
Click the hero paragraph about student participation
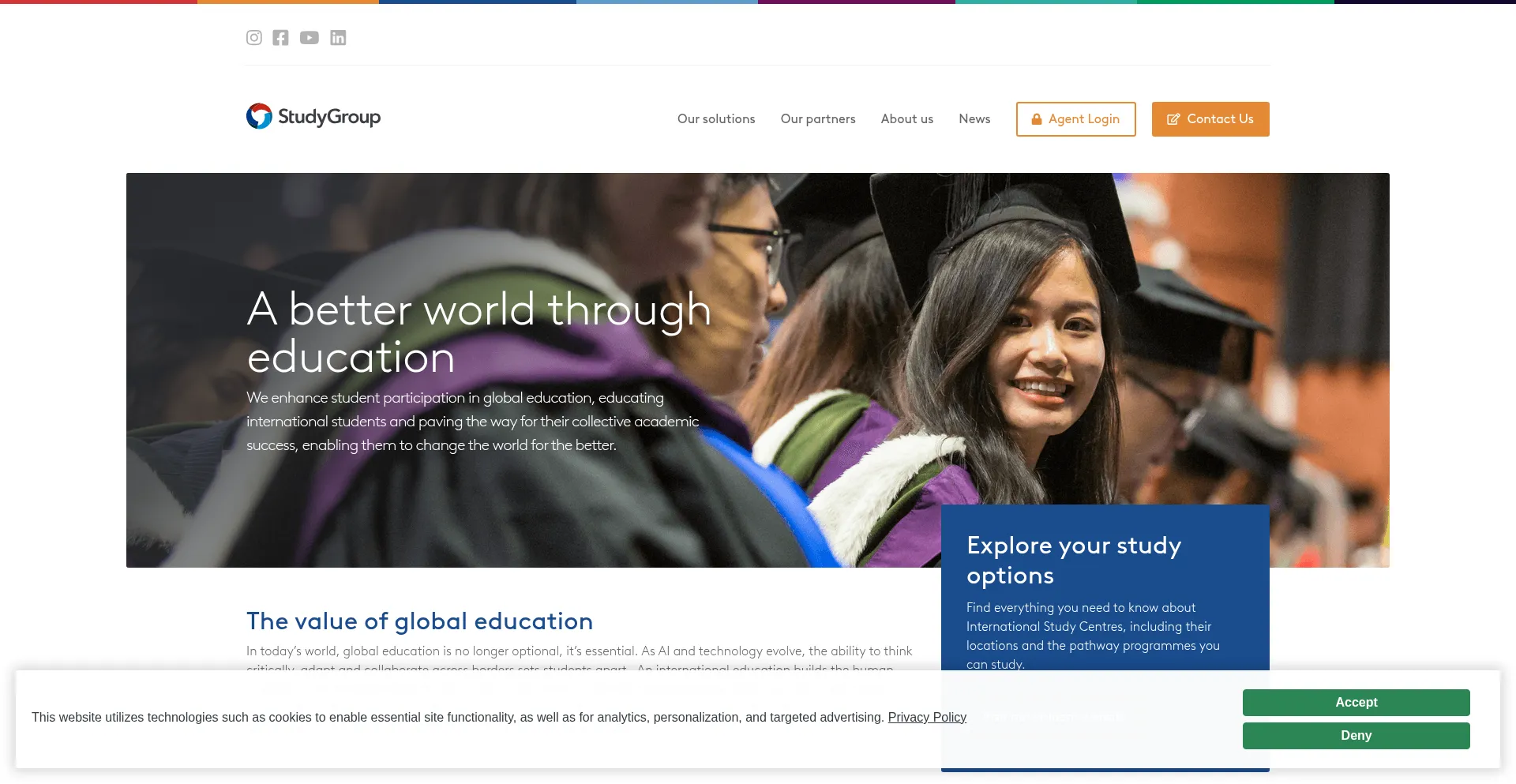coord(472,422)
